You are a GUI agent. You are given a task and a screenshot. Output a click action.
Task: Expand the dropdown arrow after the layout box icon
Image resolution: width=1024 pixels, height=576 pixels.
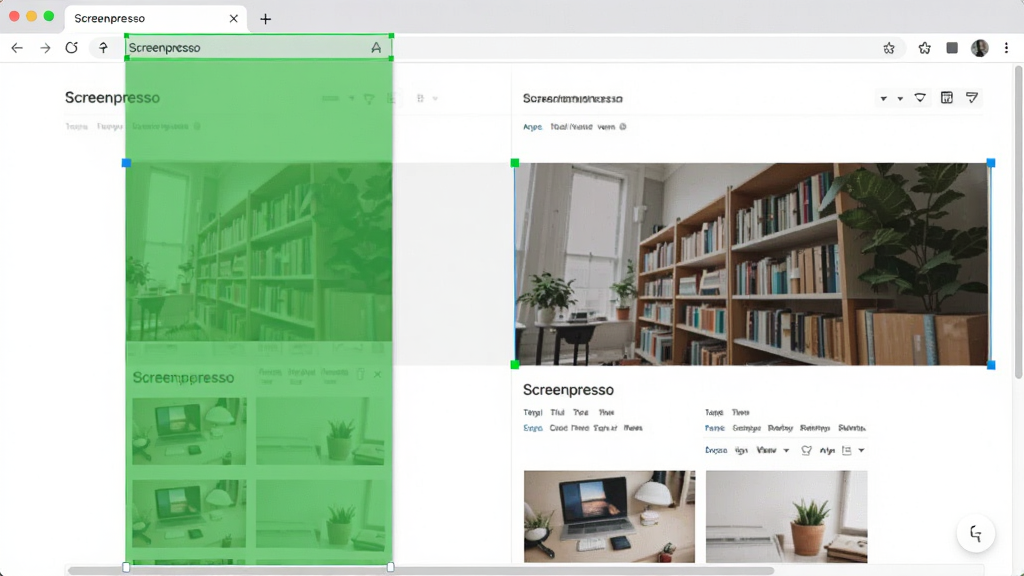pos(861,451)
